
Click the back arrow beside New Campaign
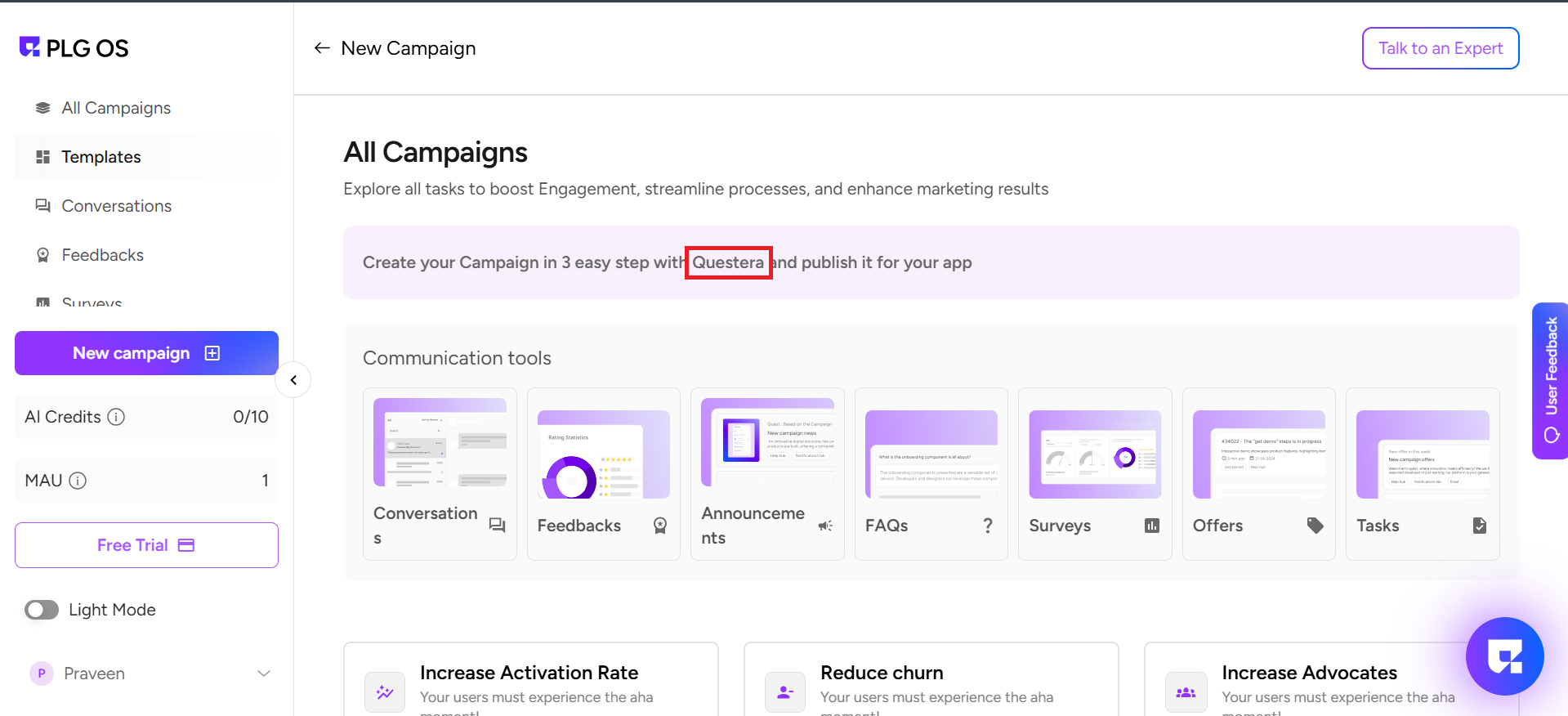point(322,48)
